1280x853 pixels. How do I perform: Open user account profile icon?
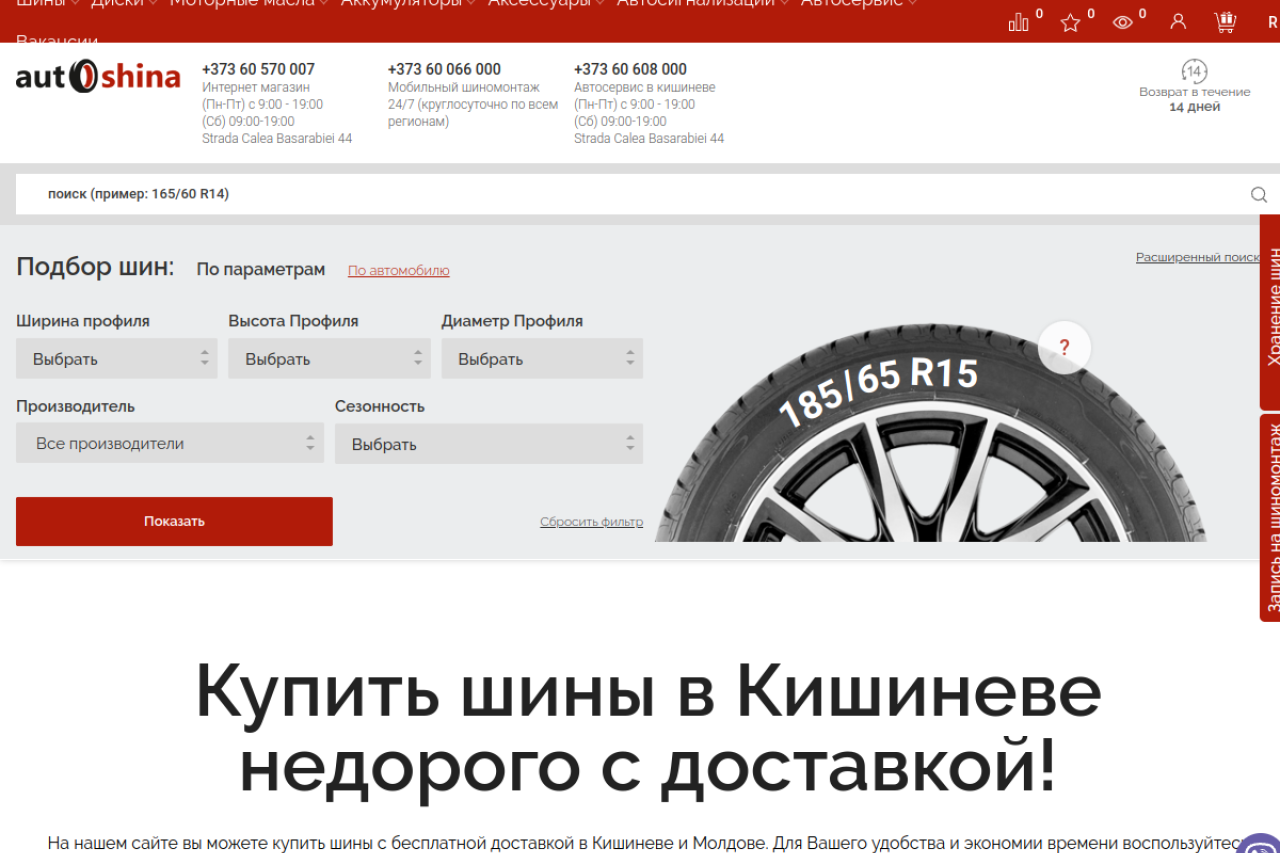(x=1178, y=22)
